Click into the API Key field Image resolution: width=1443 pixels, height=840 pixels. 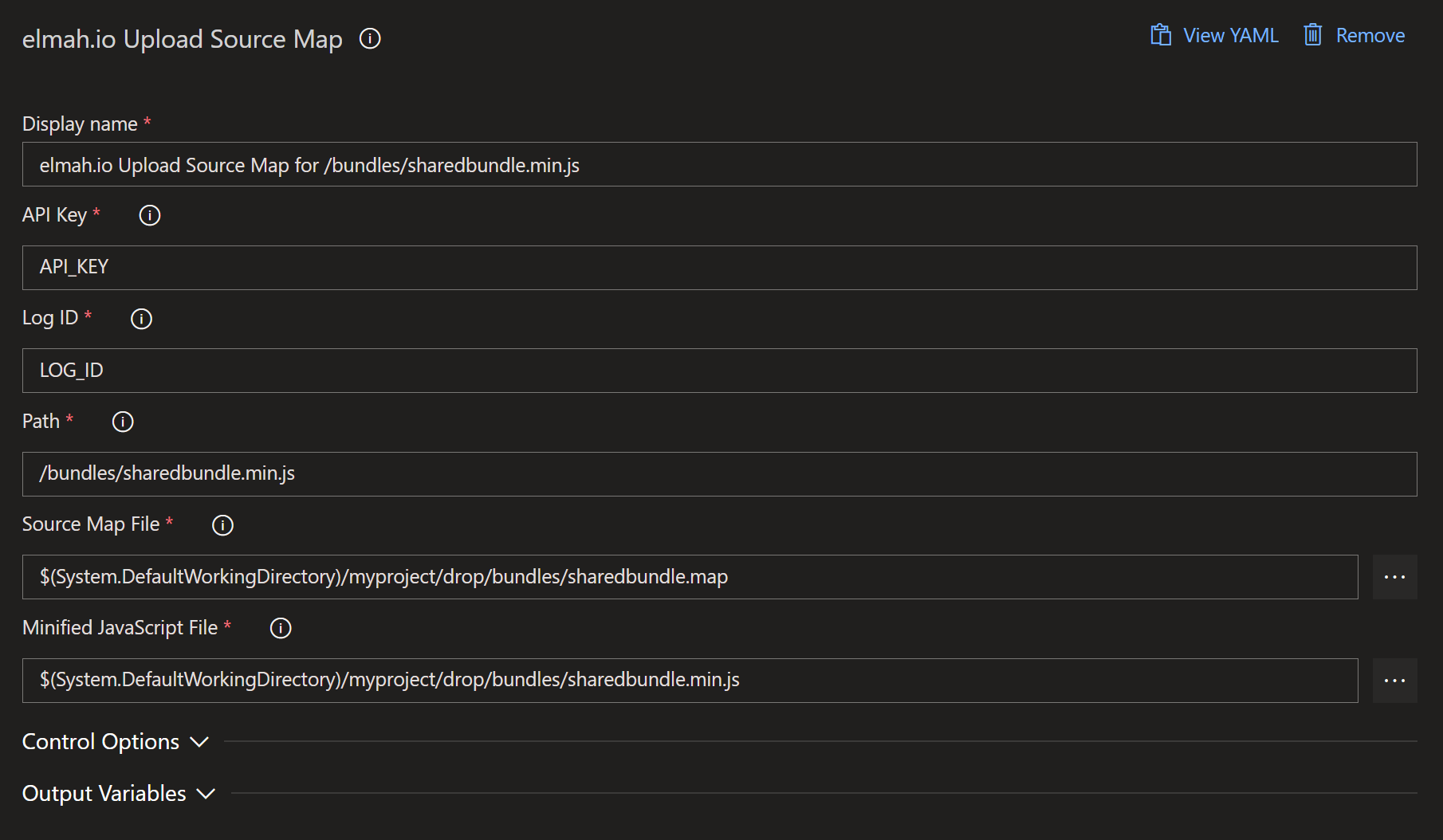tap(719, 268)
